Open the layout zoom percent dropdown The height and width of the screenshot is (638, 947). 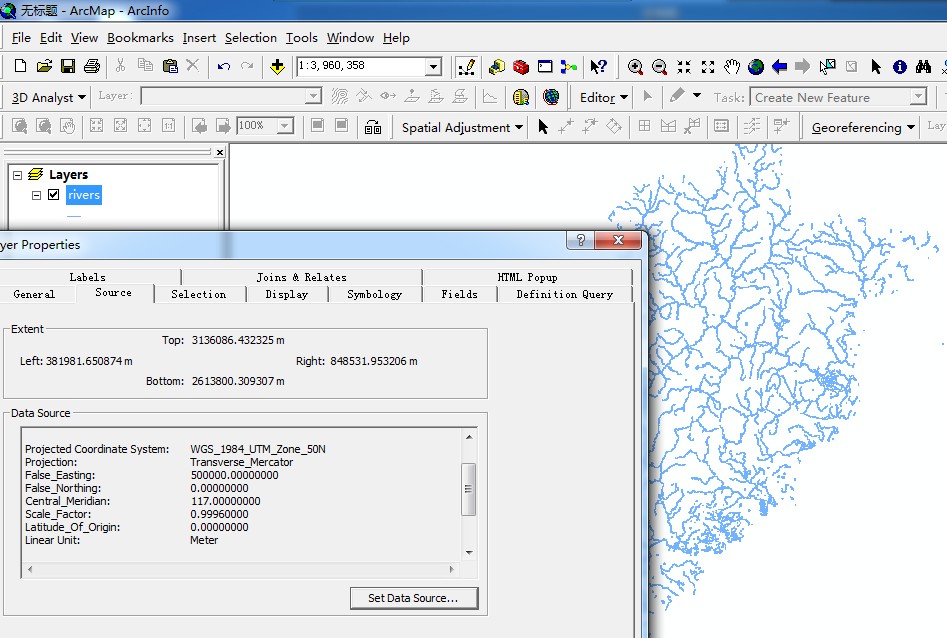(285, 126)
